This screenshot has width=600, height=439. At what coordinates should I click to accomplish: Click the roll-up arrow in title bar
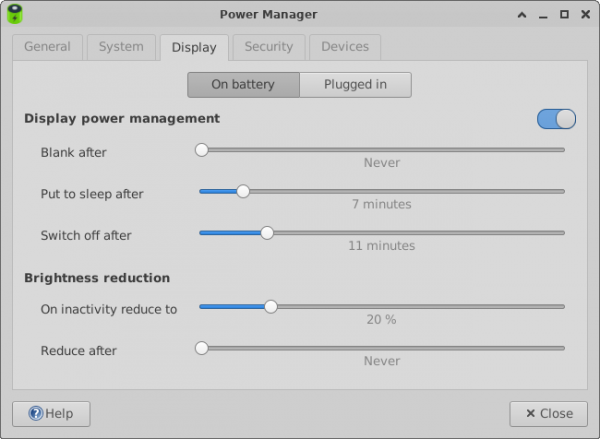pos(522,15)
